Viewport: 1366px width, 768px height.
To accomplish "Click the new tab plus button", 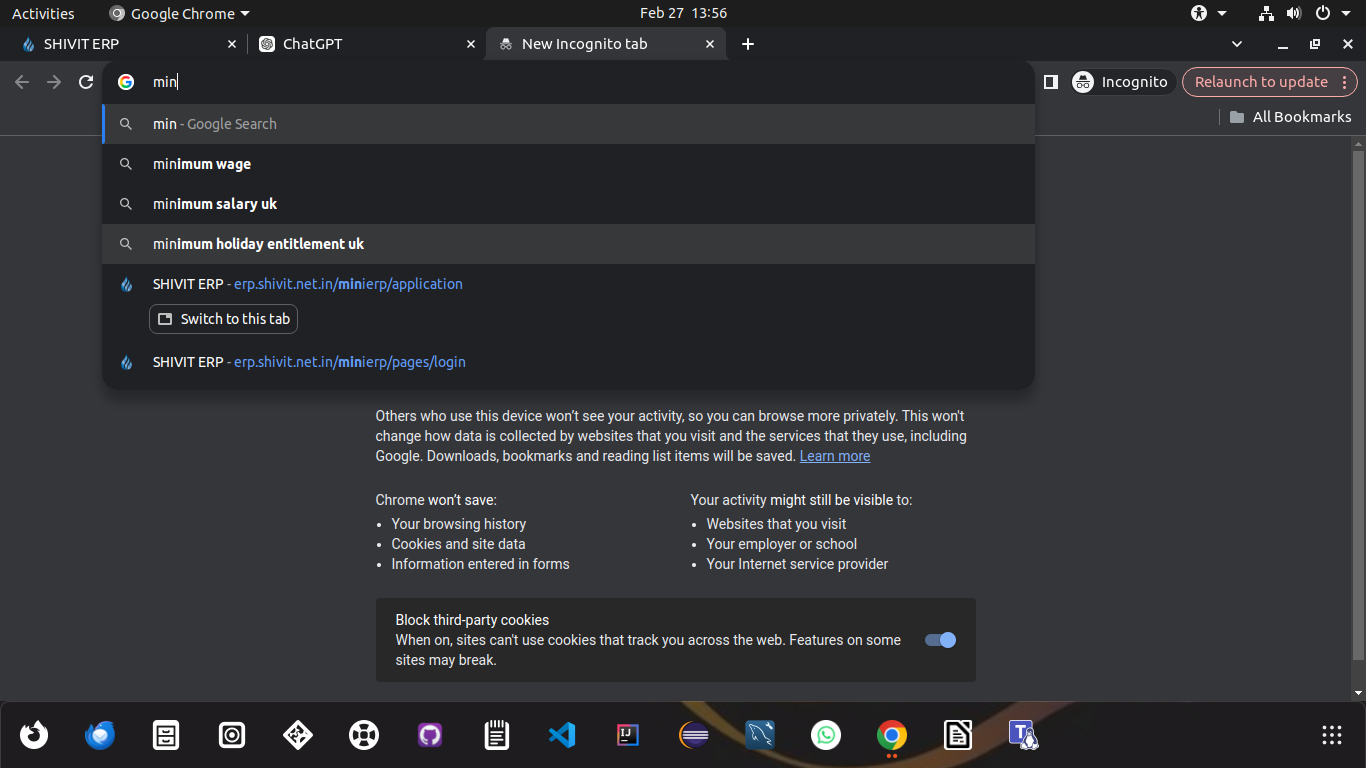I will coord(748,44).
